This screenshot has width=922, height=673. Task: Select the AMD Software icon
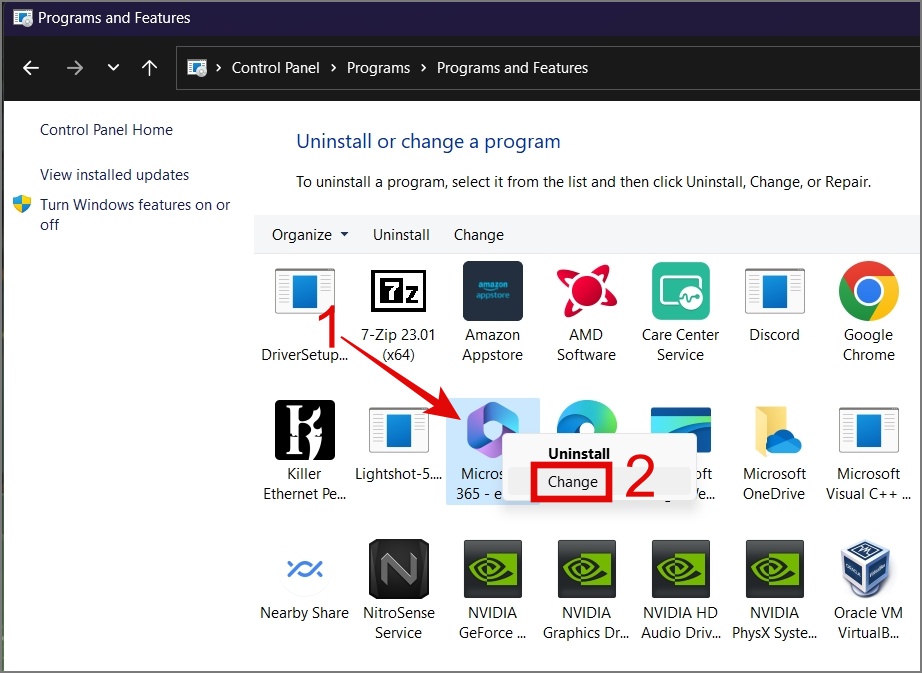click(586, 291)
